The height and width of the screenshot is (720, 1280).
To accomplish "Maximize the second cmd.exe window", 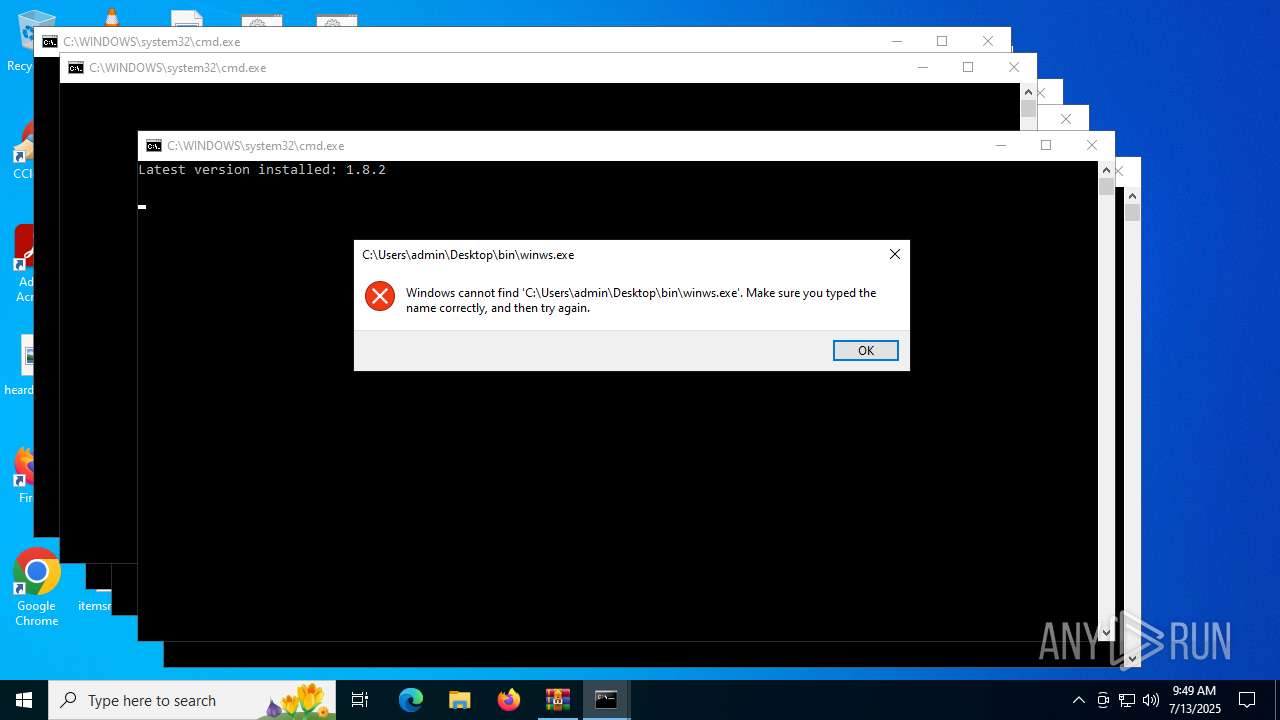I will pos(968,67).
